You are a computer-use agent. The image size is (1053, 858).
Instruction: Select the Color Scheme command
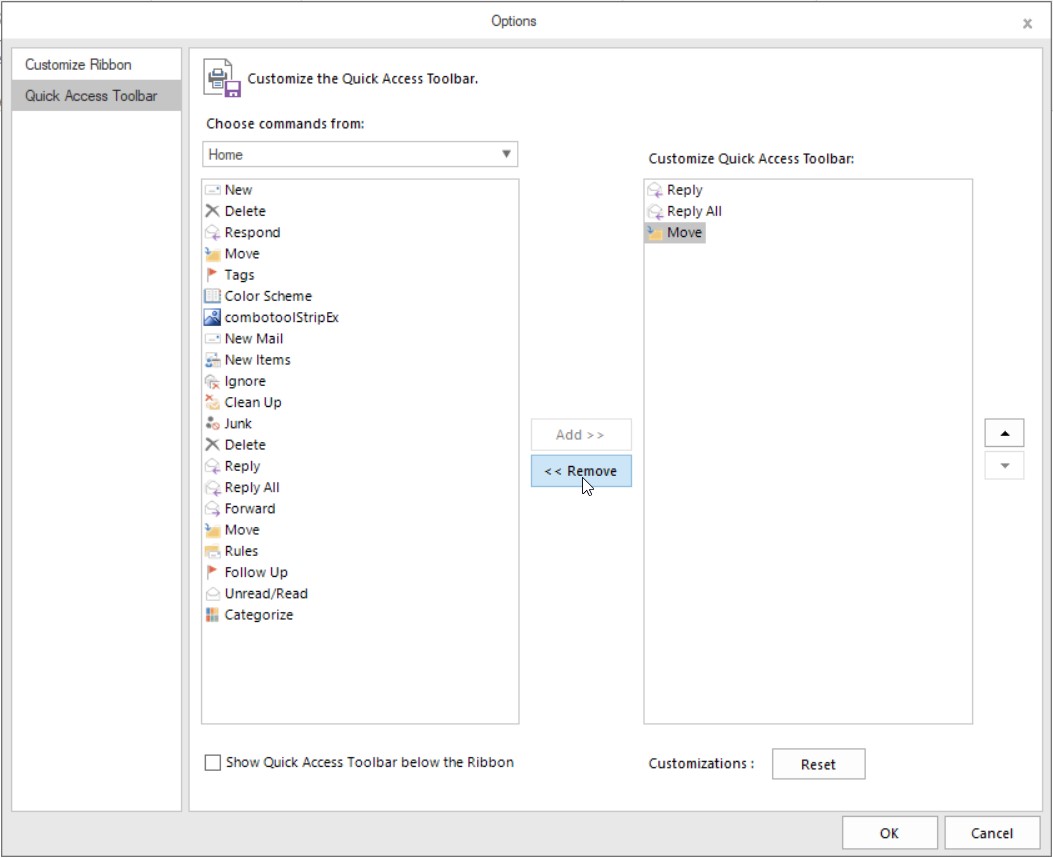coord(266,295)
